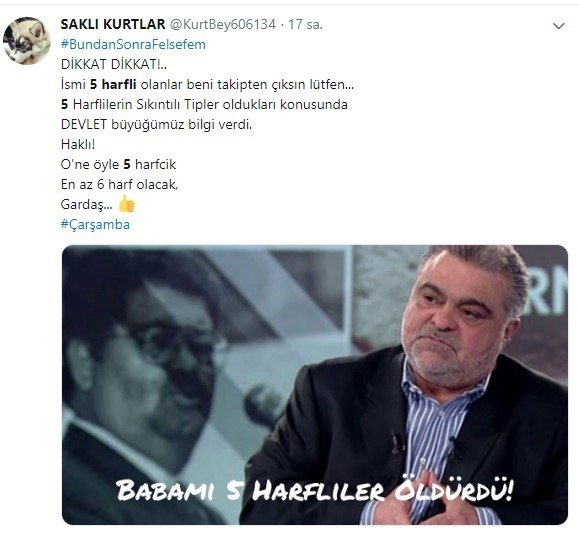Screen dimensions: 579x533
Task: Open the attached tweet image
Action: coord(315,385)
